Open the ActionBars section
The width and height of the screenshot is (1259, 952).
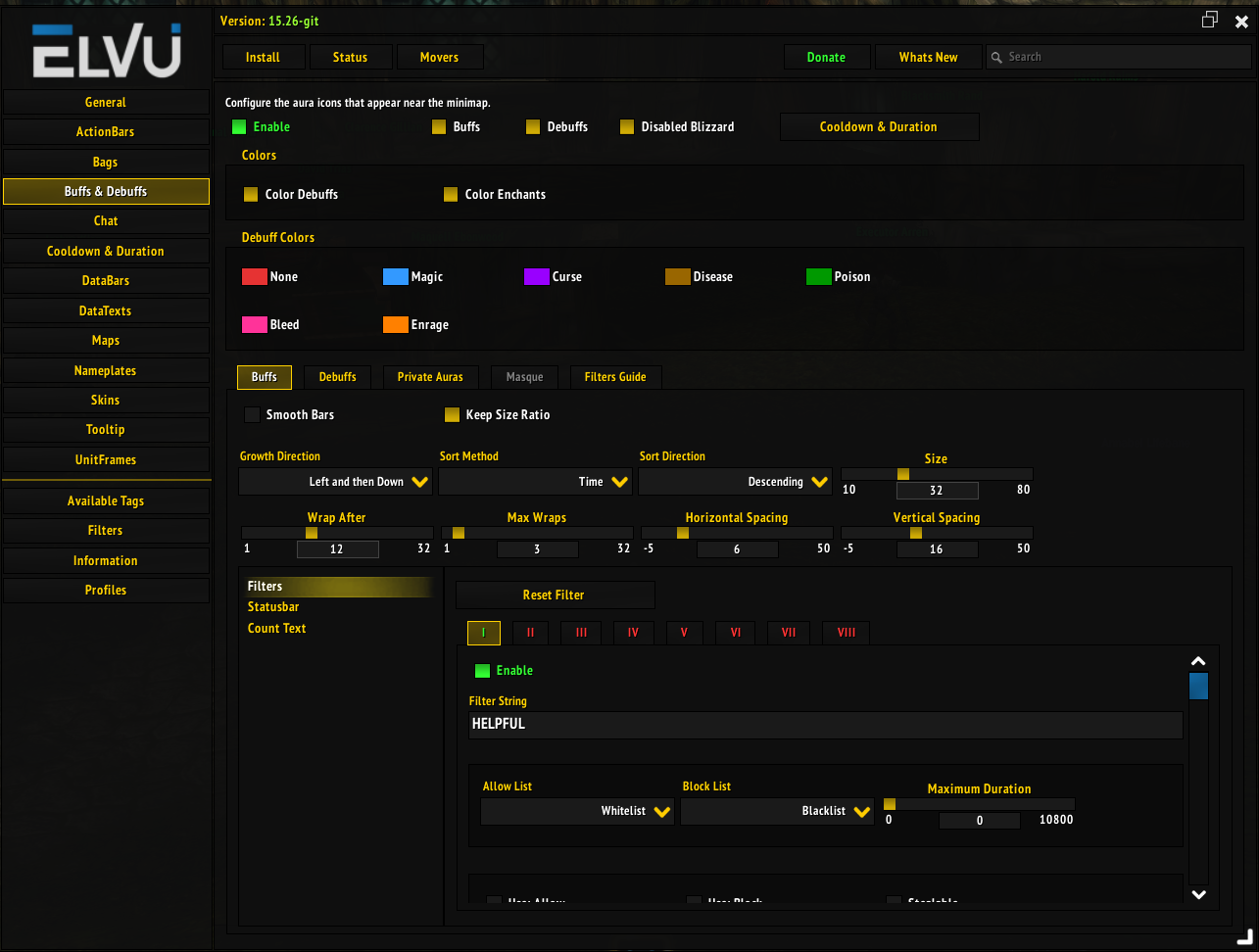pyautogui.click(x=106, y=131)
